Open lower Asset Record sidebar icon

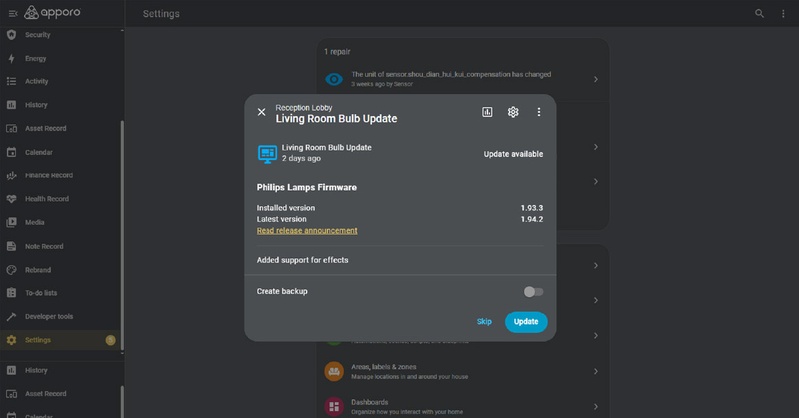point(11,394)
